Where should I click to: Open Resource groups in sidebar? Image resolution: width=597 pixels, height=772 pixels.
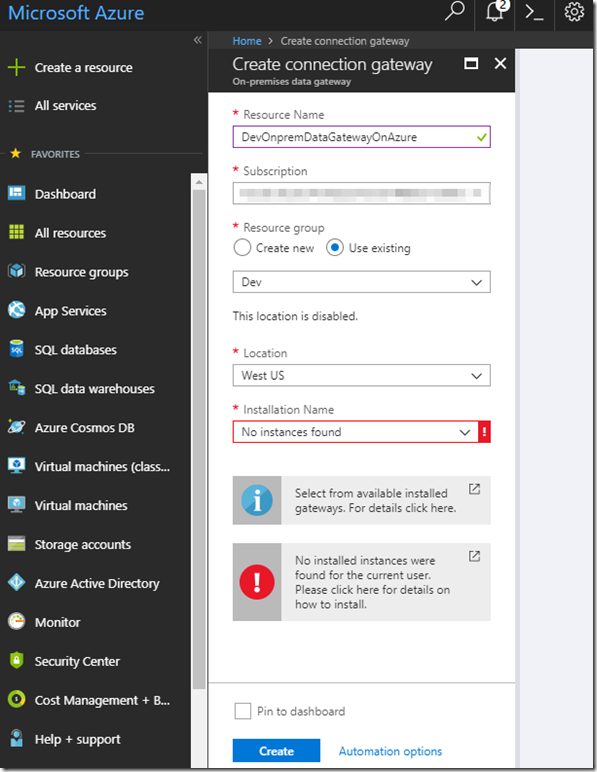[x=81, y=272]
